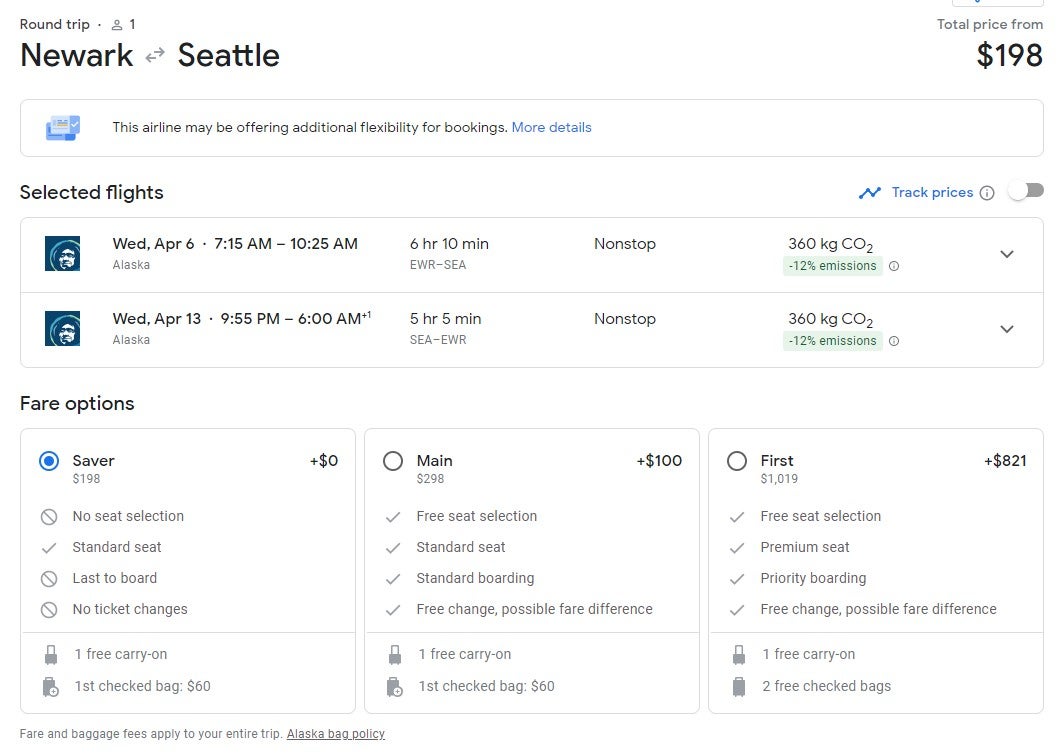This screenshot has height=756, width=1062.
Task: Expand the Wed, Apr 6 flight details
Action: point(1007,254)
